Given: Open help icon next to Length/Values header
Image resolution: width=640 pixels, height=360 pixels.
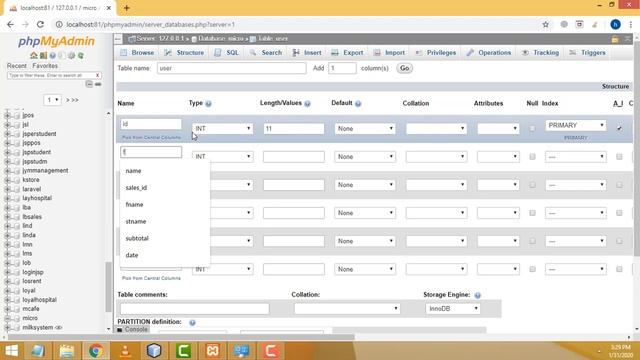Looking at the screenshot, I should tap(307, 104).
